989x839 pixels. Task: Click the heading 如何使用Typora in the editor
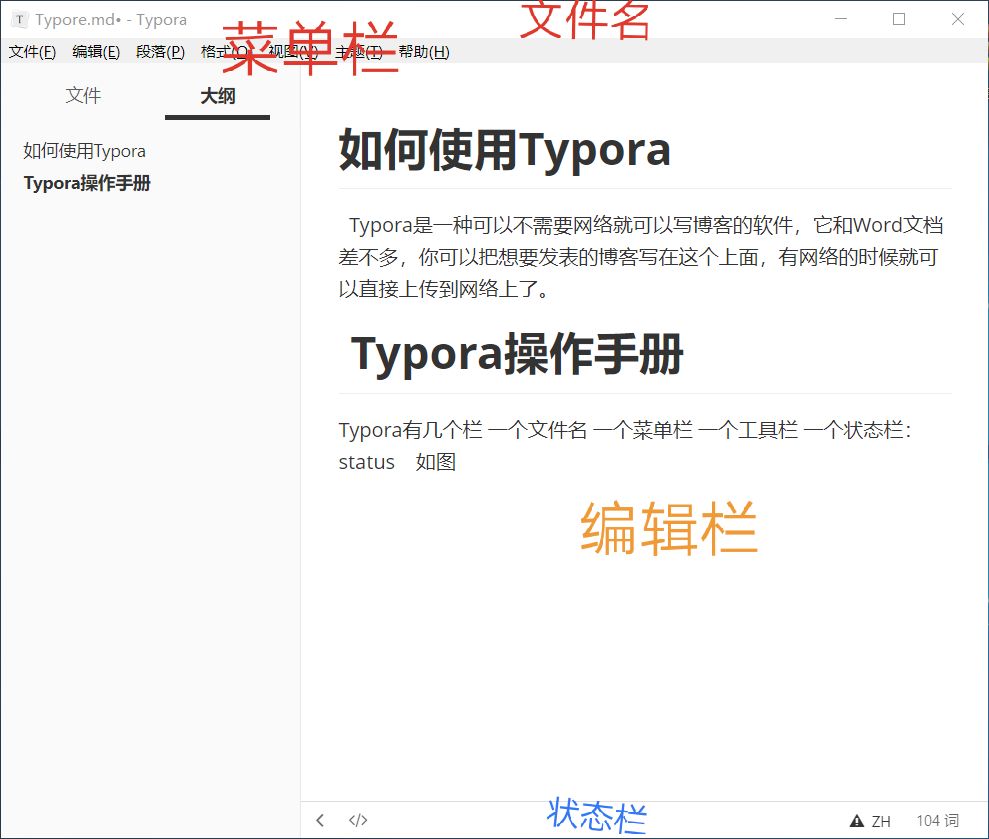click(503, 151)
